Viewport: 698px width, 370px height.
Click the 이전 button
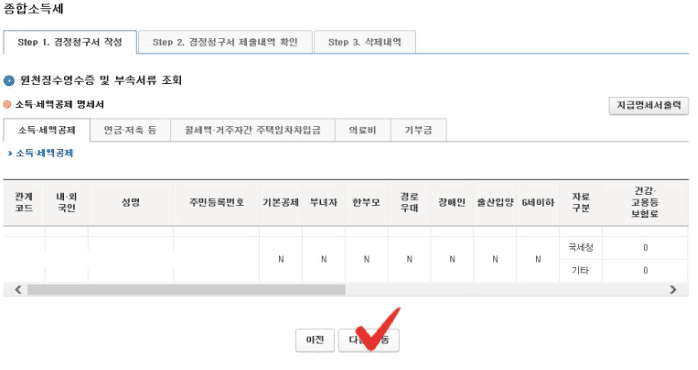(x=315, y=340)
